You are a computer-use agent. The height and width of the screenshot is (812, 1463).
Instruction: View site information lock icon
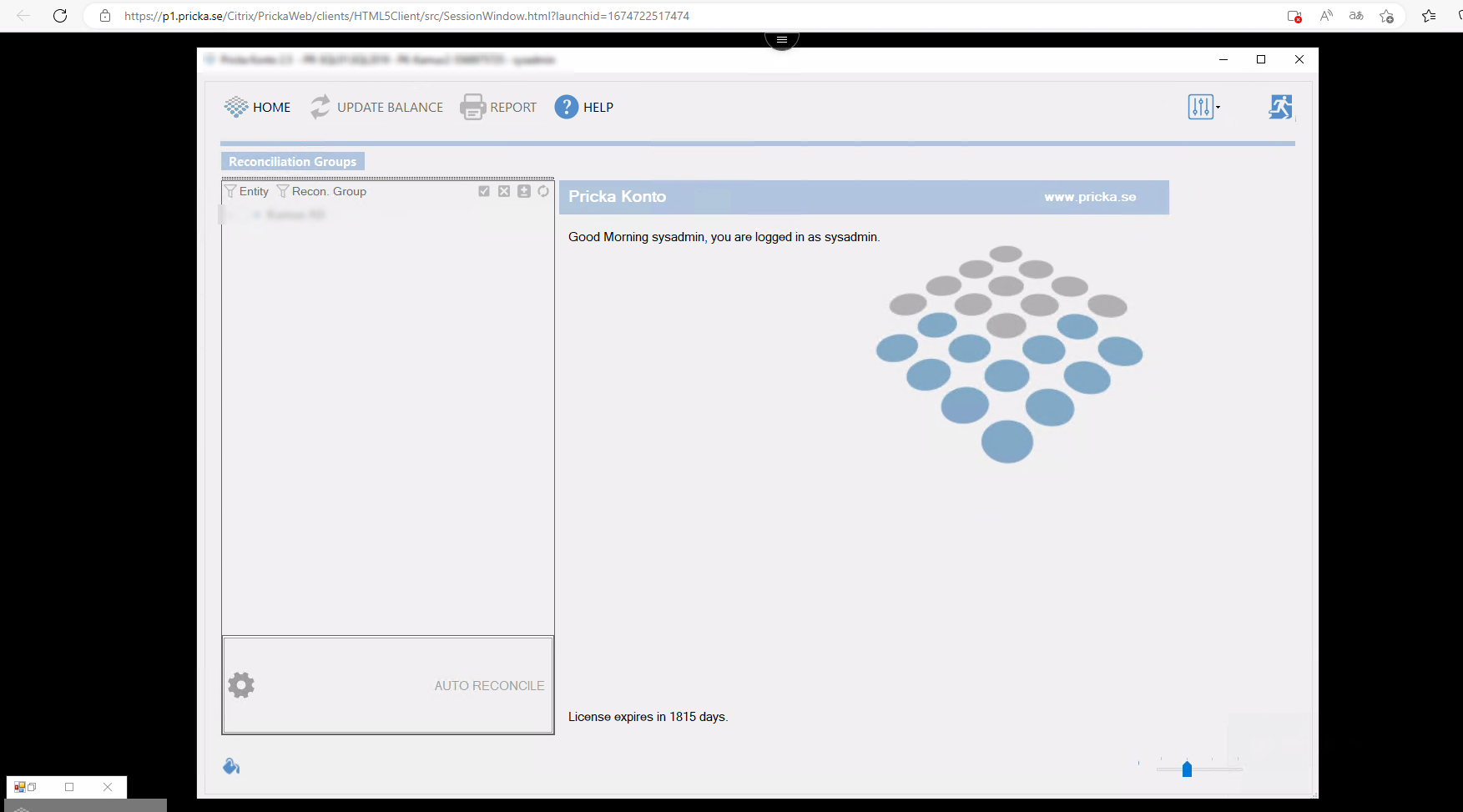pyautogui.click(x=105, y=16)
